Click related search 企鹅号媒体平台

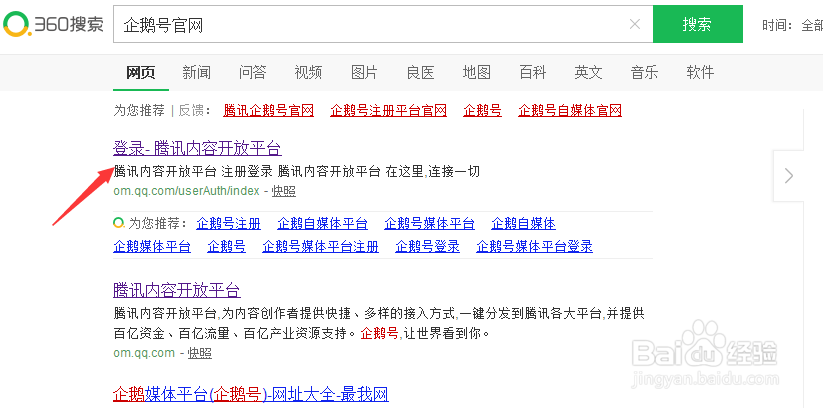tap(429, 224)
